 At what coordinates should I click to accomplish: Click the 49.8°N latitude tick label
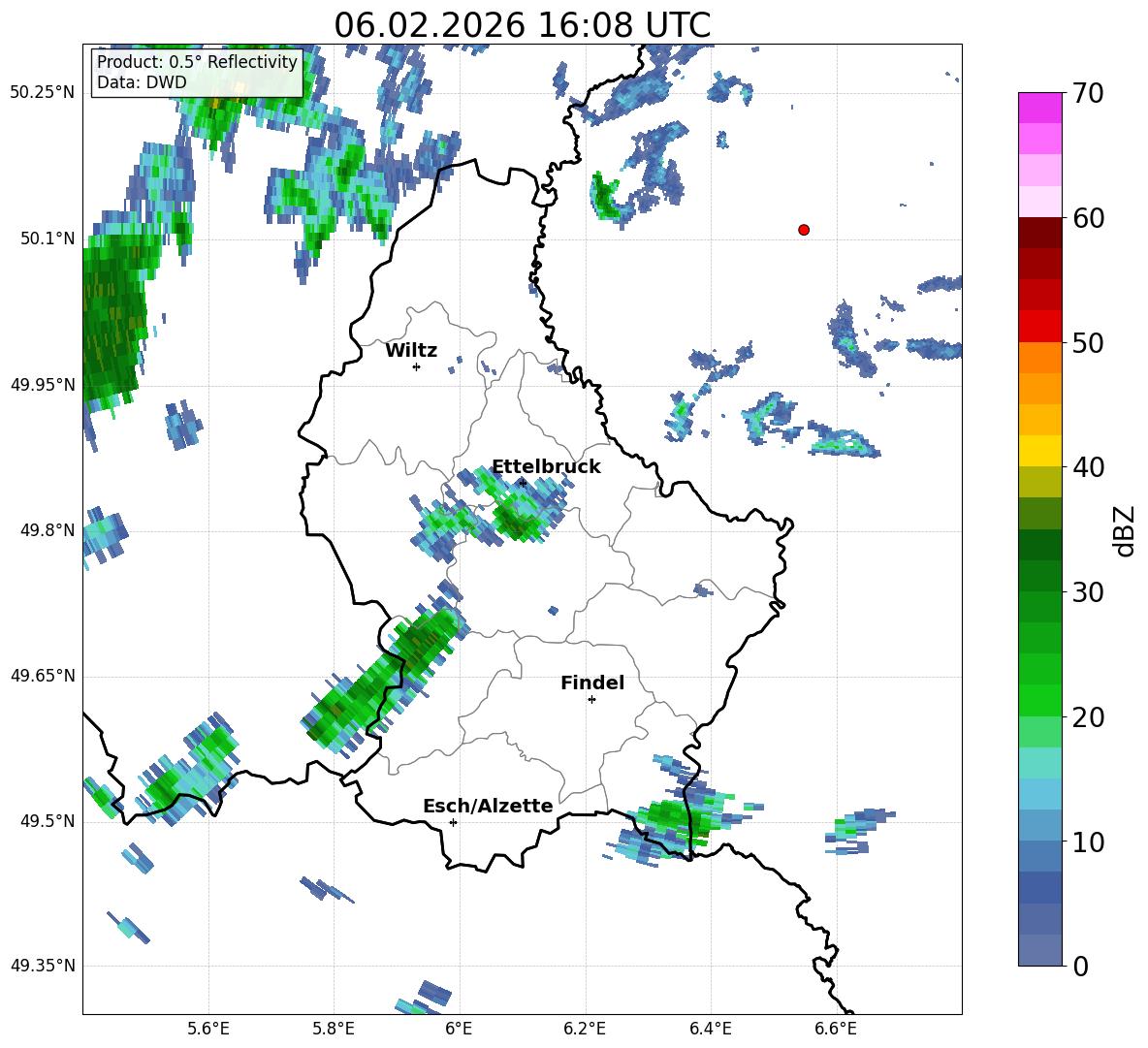pyautogui.click(x=48, y=530)
